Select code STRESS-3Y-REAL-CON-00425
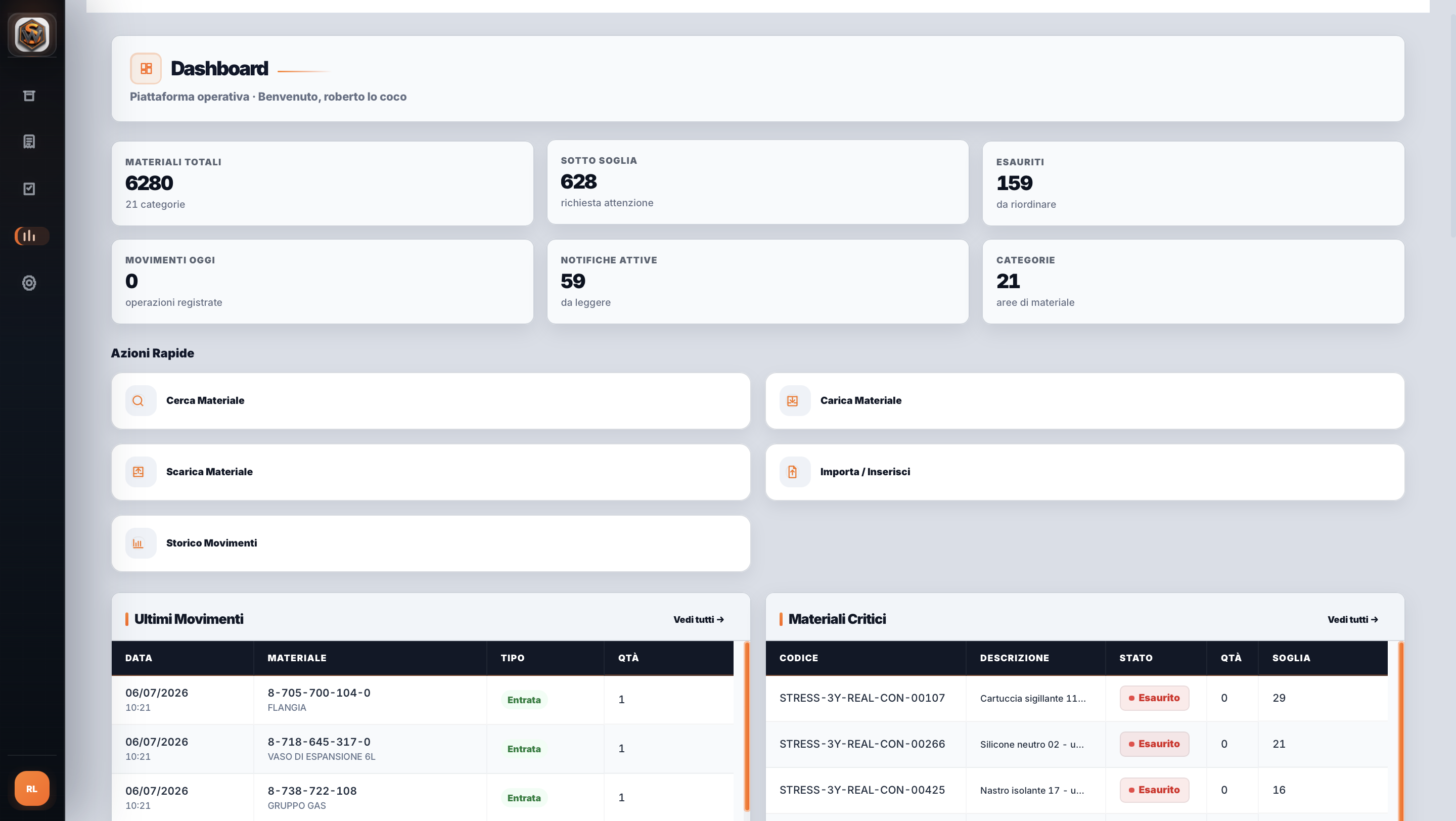 coord(862,790)
